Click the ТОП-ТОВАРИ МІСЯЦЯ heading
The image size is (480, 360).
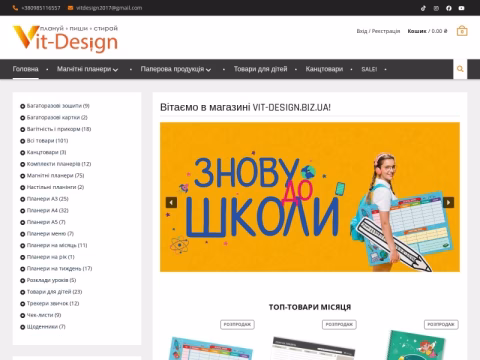310,307
